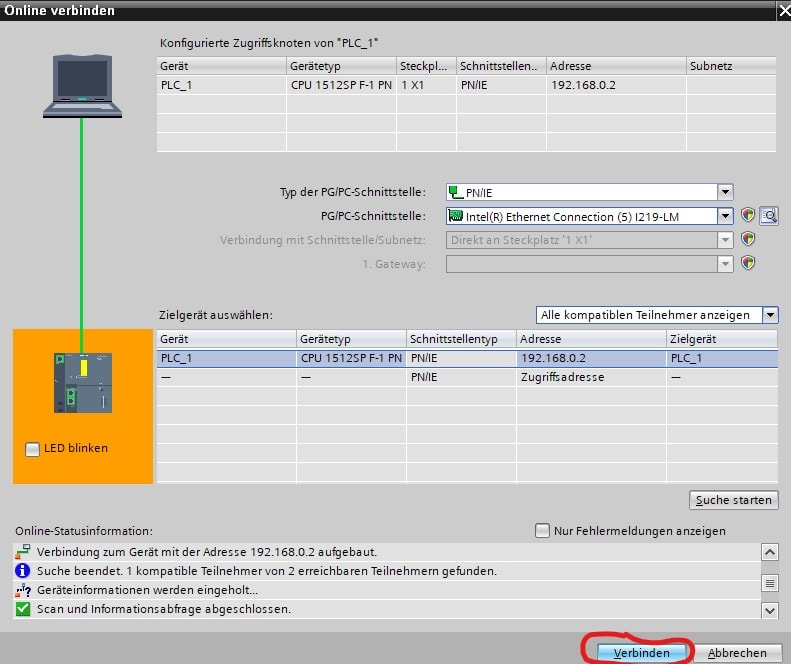The height and width of the screenshot is (664, 791).
Task: Open Alle kompatiblen Teilnehmer anzeigen dropdown
Action: click(x=769, y=315)
